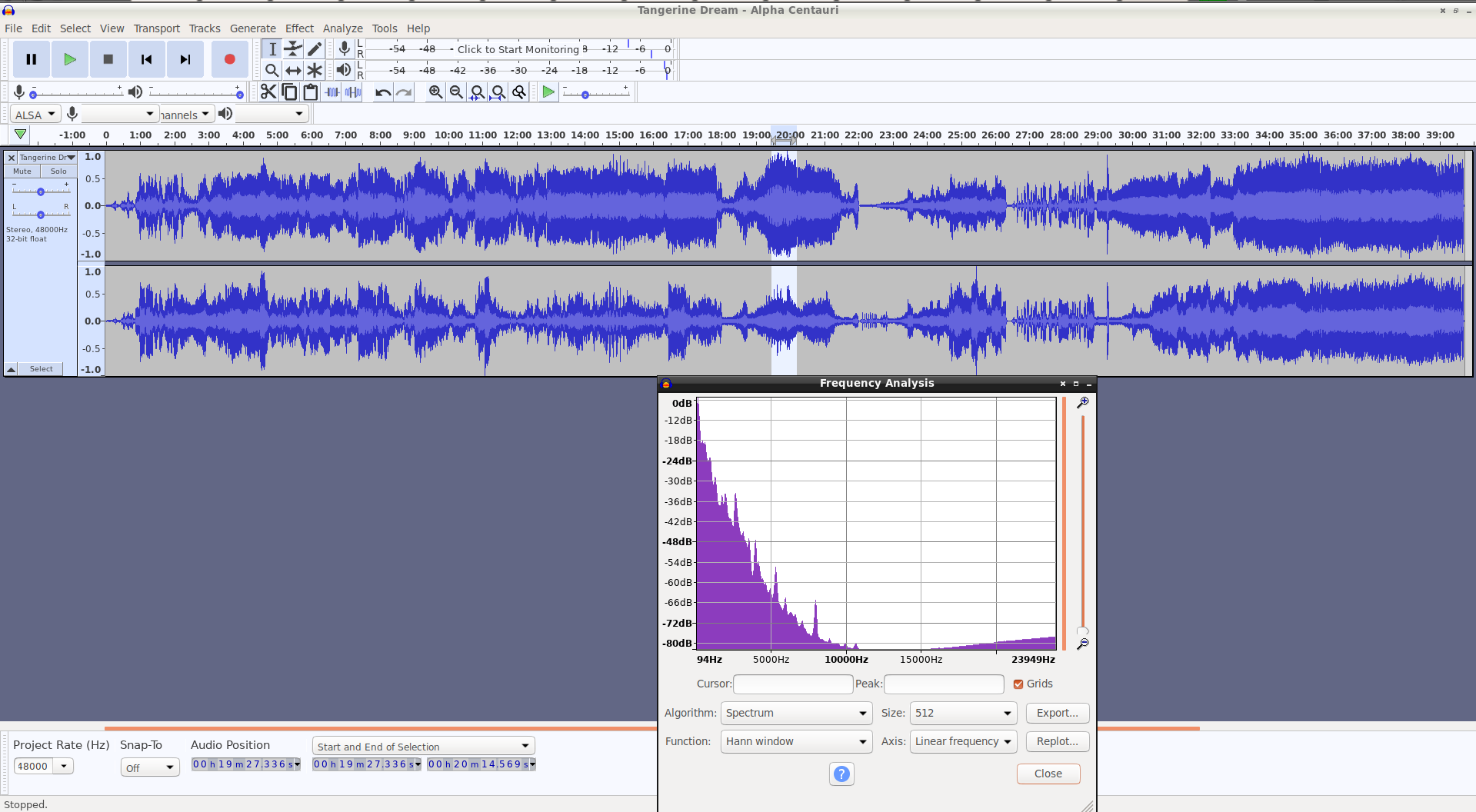Screen dimensions: 1476x812
Task: Pause playback with the Pause button
Action: (x=32, y=59)
